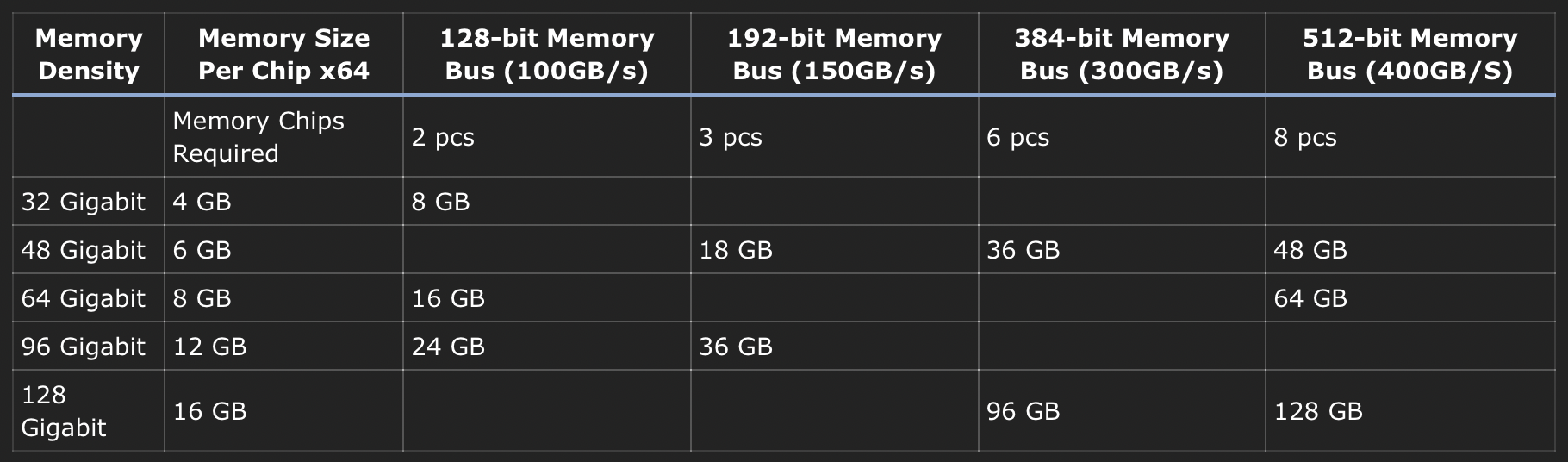Click the 192-bit Memory Bus (150GB/s) header

coord(834,54)
